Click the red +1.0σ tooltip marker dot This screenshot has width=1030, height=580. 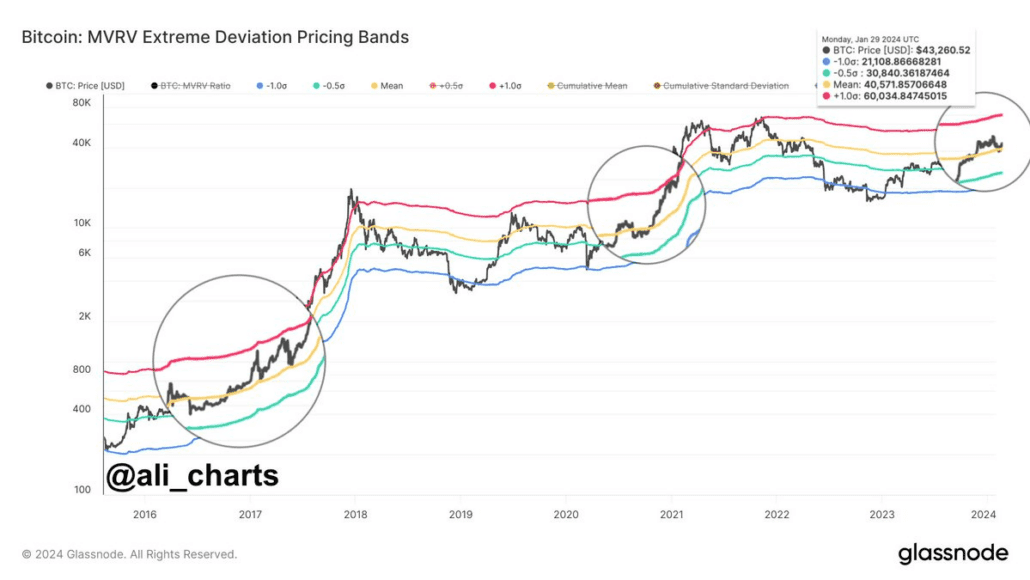pyautogui.click(x=826, y=97)
